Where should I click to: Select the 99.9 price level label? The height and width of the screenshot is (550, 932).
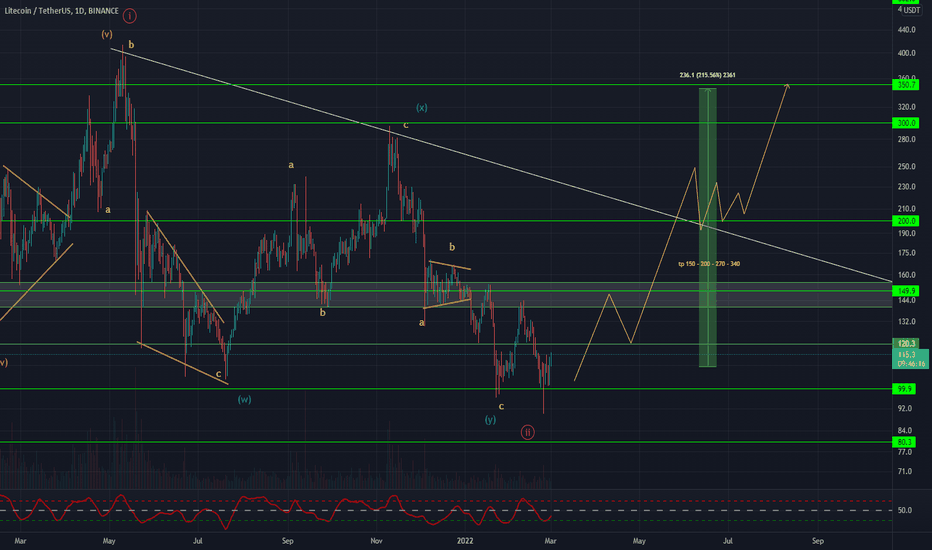point(904,389)
